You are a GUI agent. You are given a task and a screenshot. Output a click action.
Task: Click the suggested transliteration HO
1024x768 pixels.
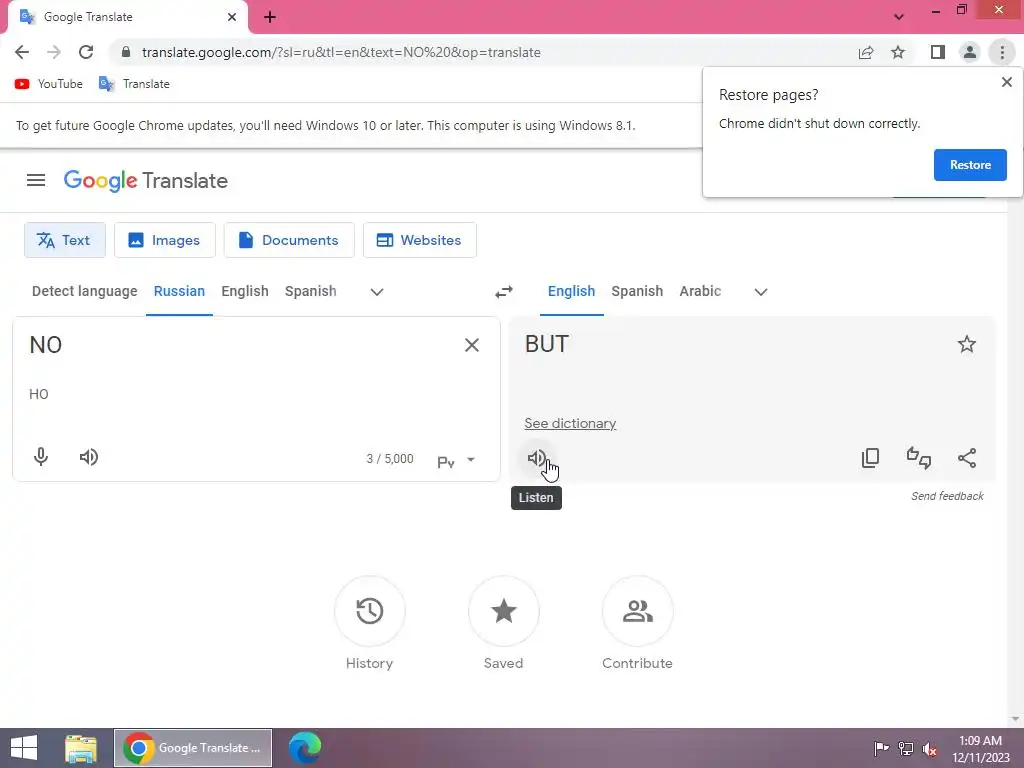click(39, 394)
